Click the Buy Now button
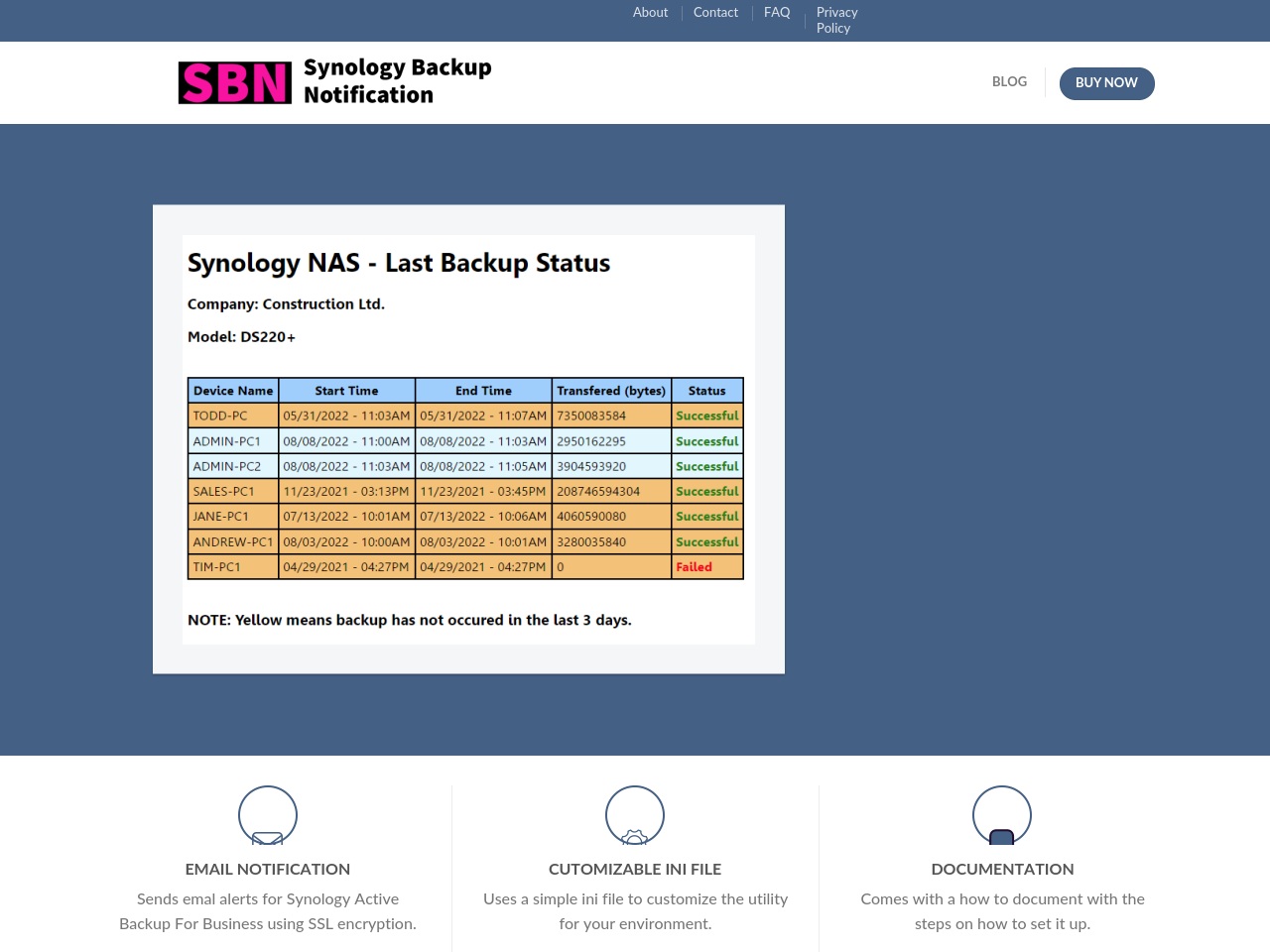Viewport: 1270px width, 952px height. click(x=1106, y=83)
